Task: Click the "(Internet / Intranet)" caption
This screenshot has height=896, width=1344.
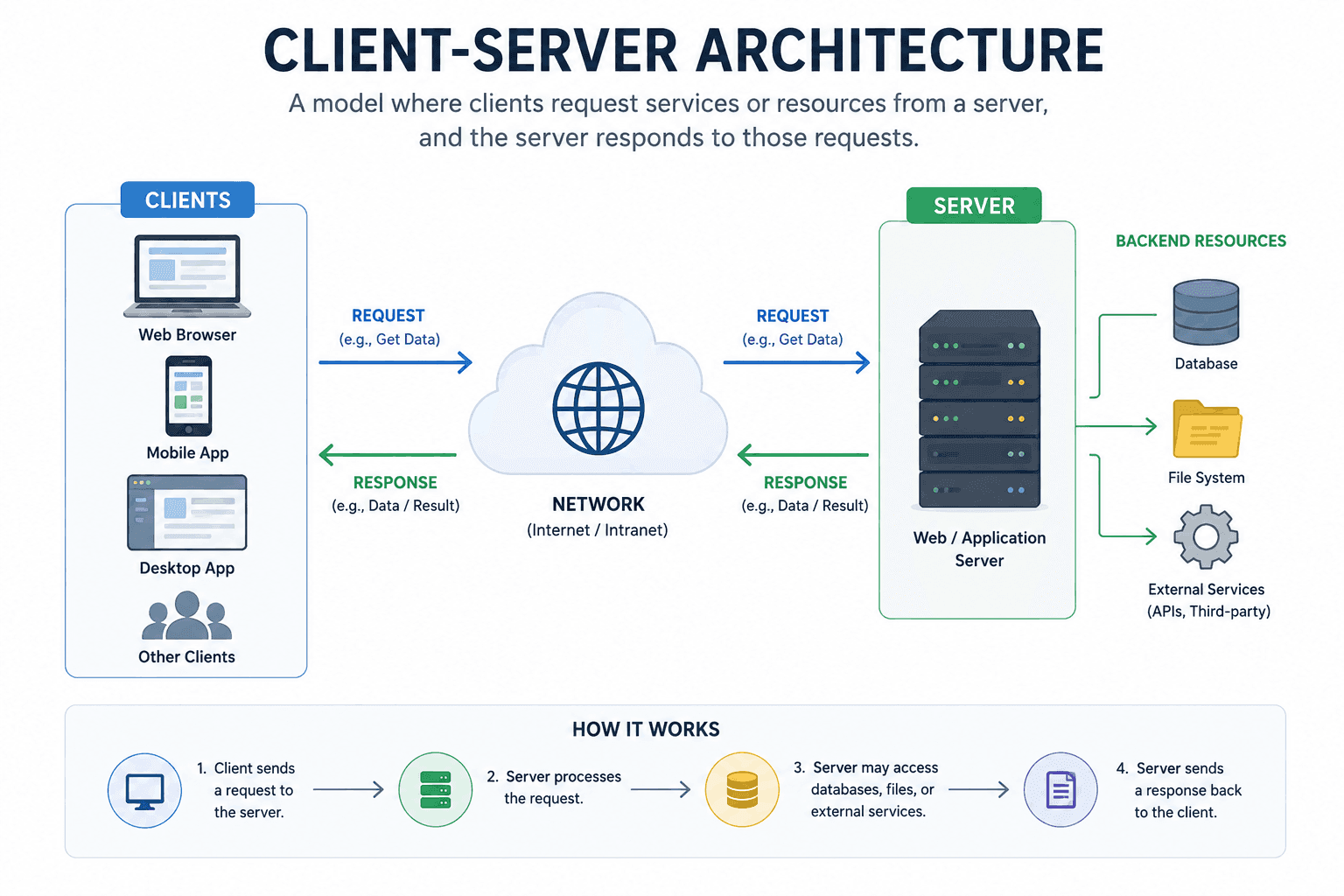Action: click(x=598, y=529)
